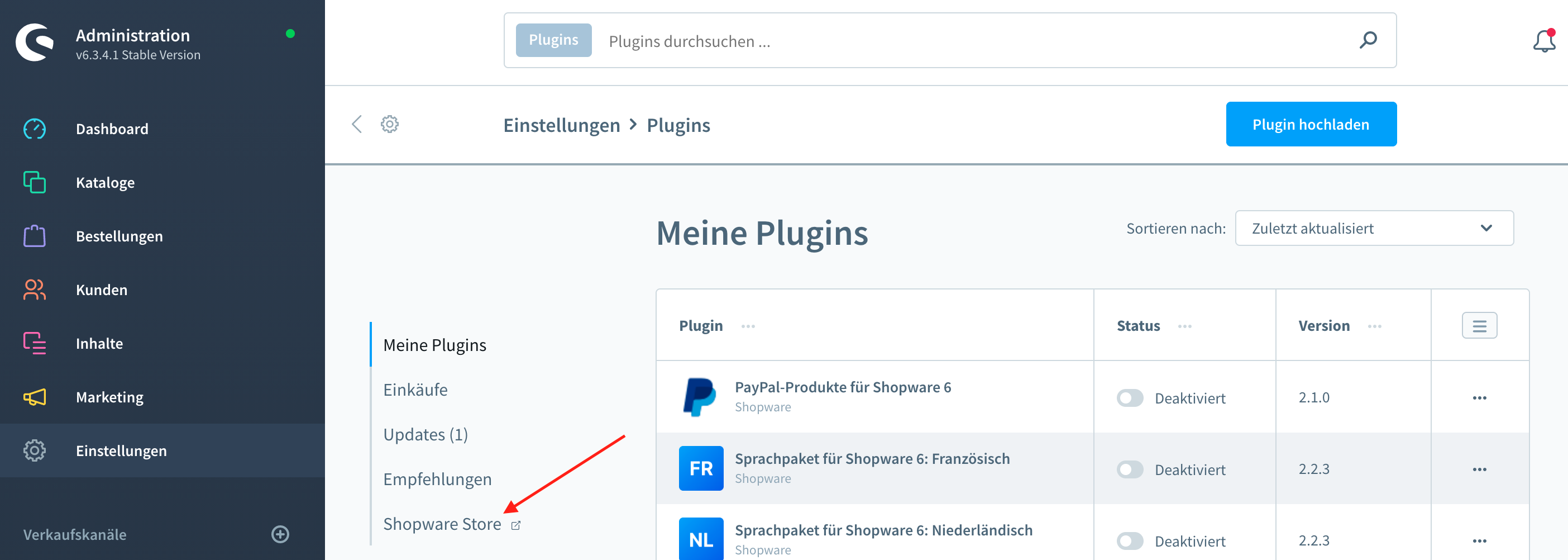This screenshot has height=560, width=1568.
Task: Click Einstellungen in the breadcrumb
Action: 561,125
